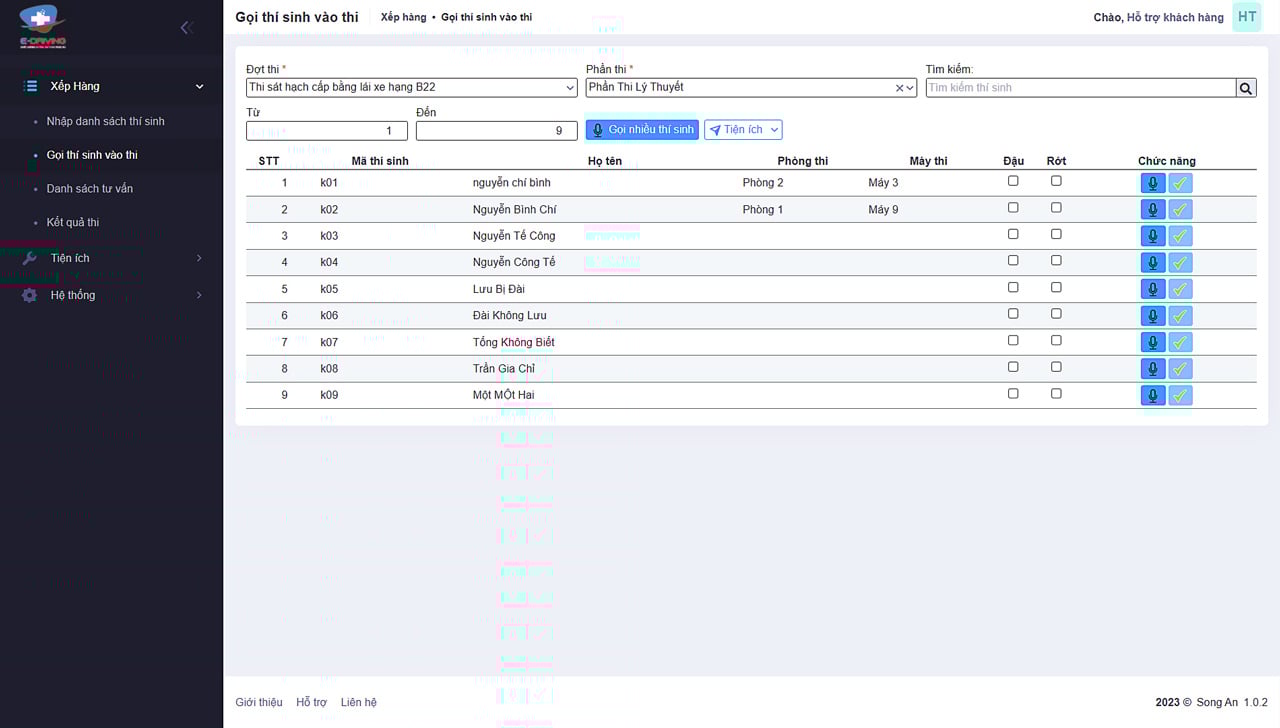This screenshot has width=1280, height=728.
Task: Check Rớt checkbox for Lưu Bị Đài
Action: click(x=1056, y=287)
